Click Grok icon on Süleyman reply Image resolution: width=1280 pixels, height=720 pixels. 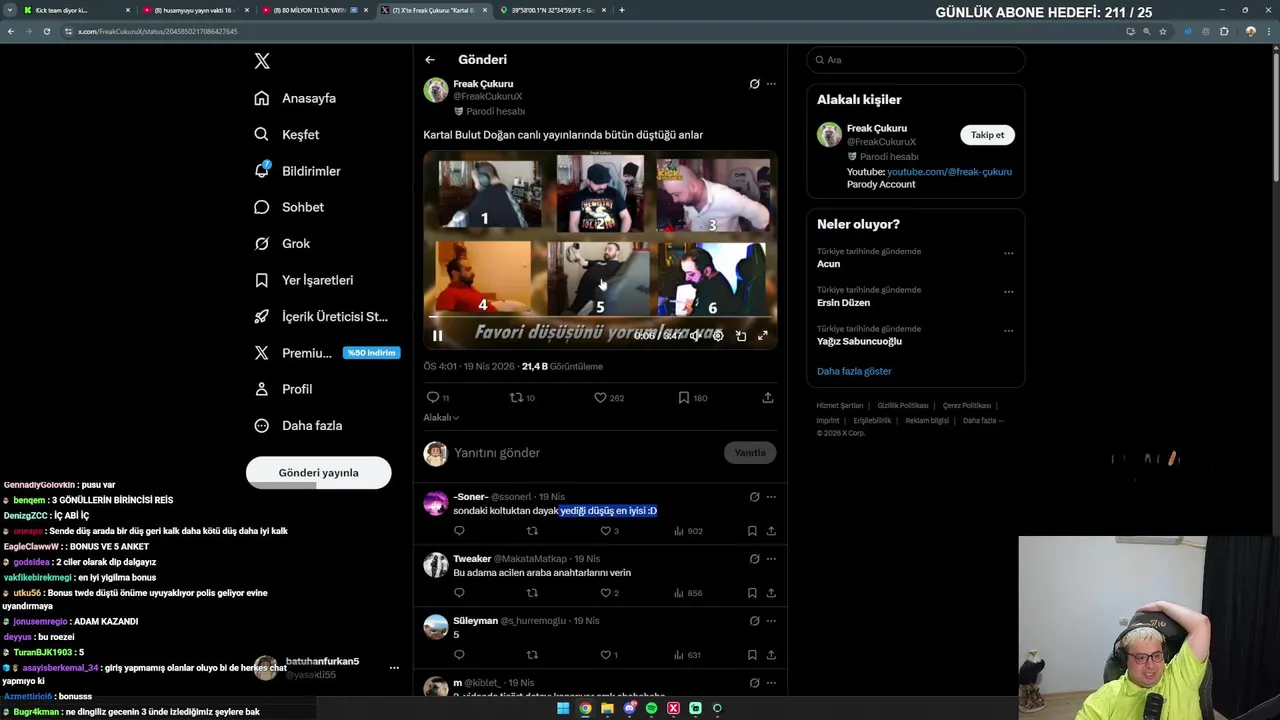pyautogui.click(x=754, y=621)
